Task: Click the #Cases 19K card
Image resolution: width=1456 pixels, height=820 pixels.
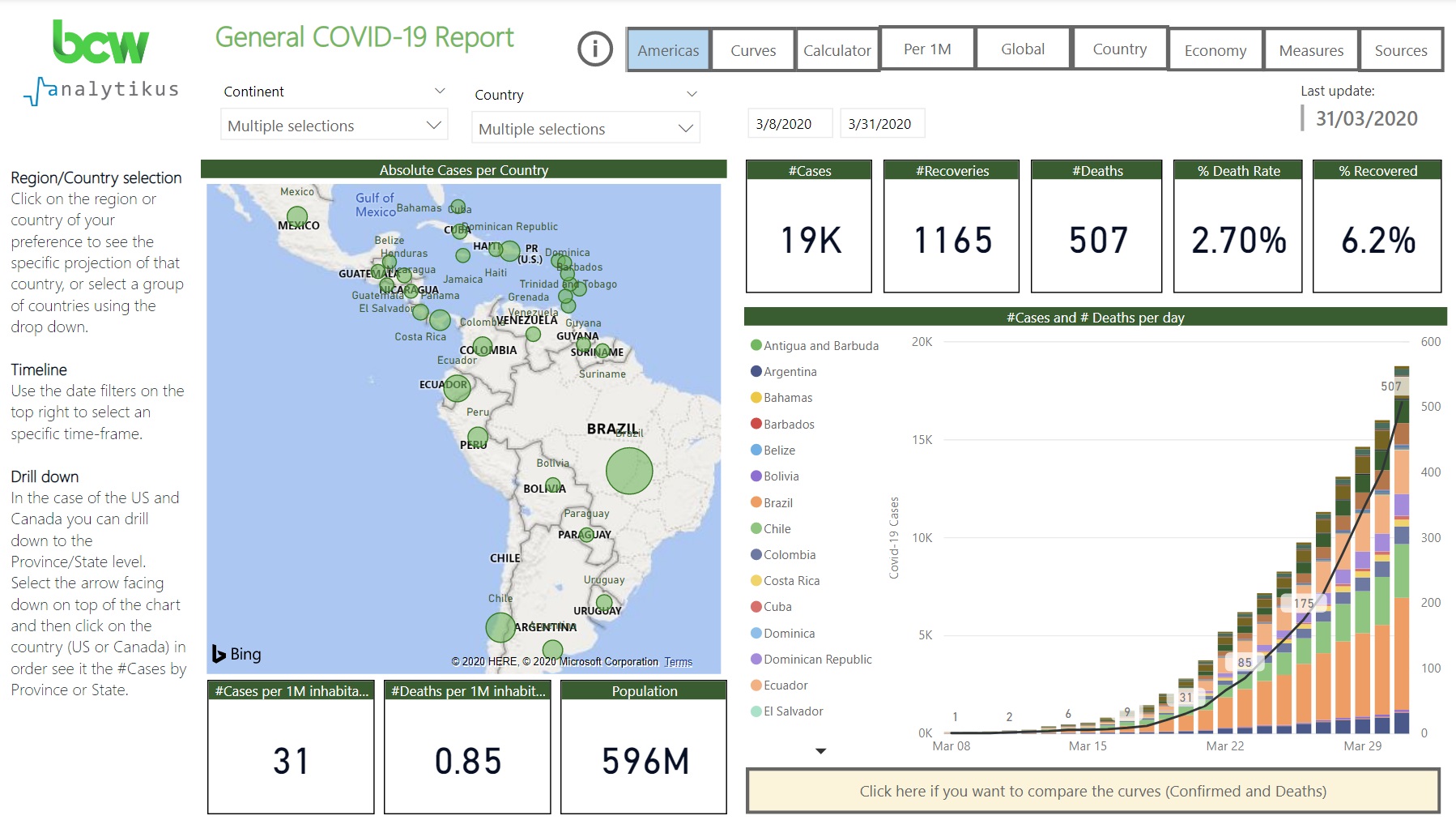Action: (809, 226)
